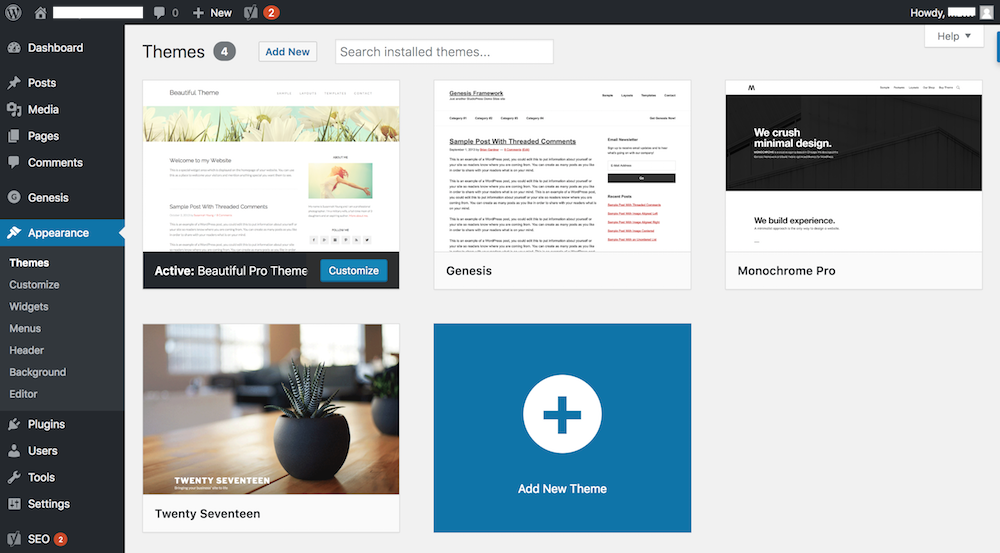This screenshot has width=1000, height=553.
Task: Click the Themes page heading
Action: [x=173, y=52]
